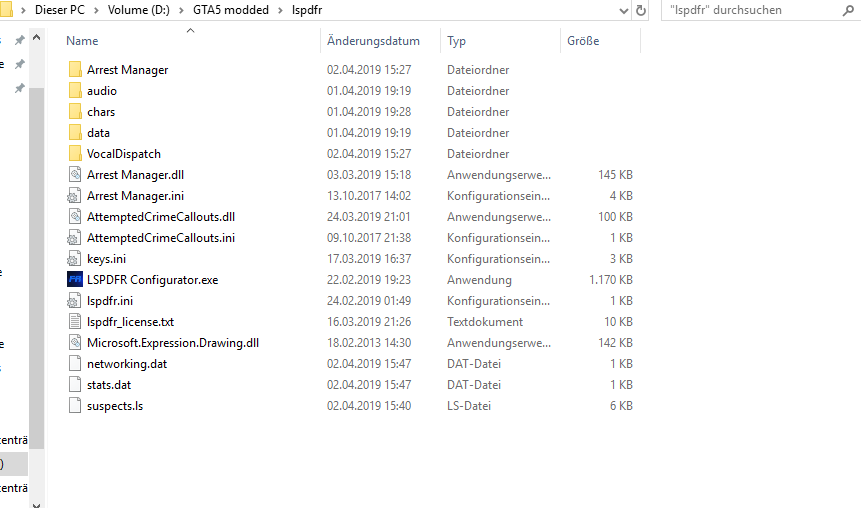
Task: Navigate to Volume (D:) in breadcrumb
Action: tap(139, 10)
